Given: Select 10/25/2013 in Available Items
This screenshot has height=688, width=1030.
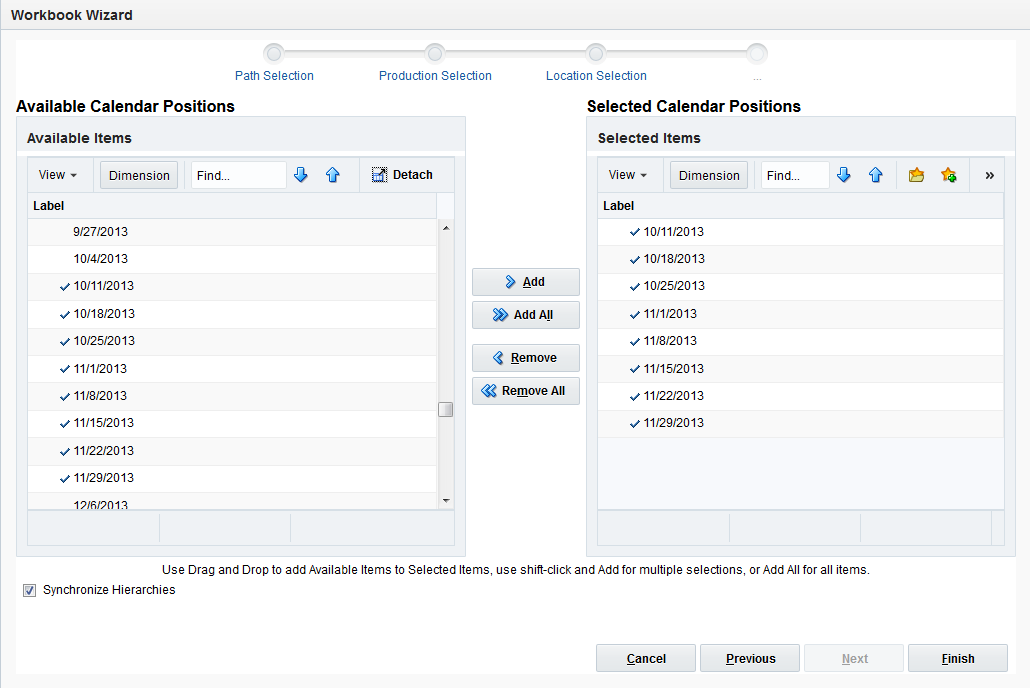Looking at the screenshot, I should point(233,341).
